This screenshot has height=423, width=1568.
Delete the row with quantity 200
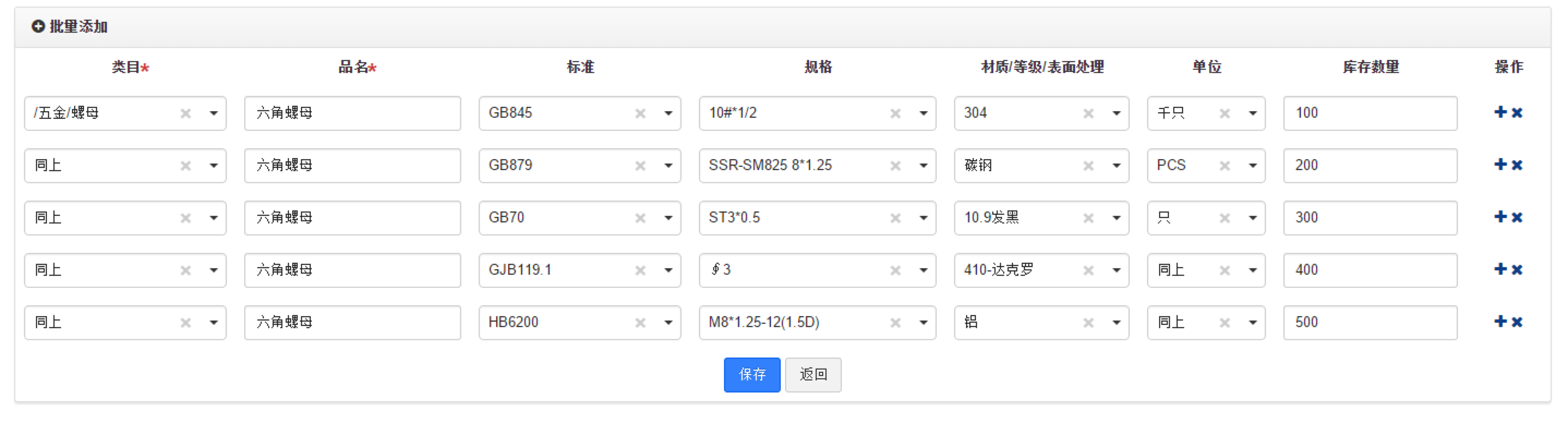coord(1517,165)
